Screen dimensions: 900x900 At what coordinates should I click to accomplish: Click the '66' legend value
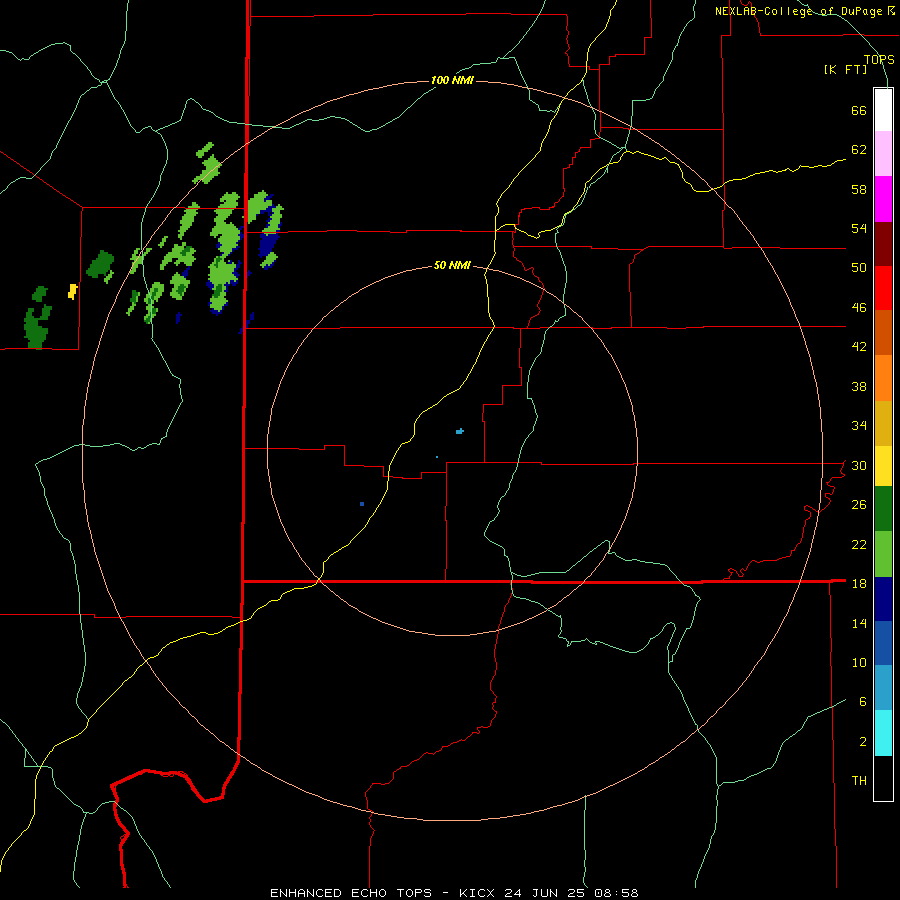pos(859,111)
